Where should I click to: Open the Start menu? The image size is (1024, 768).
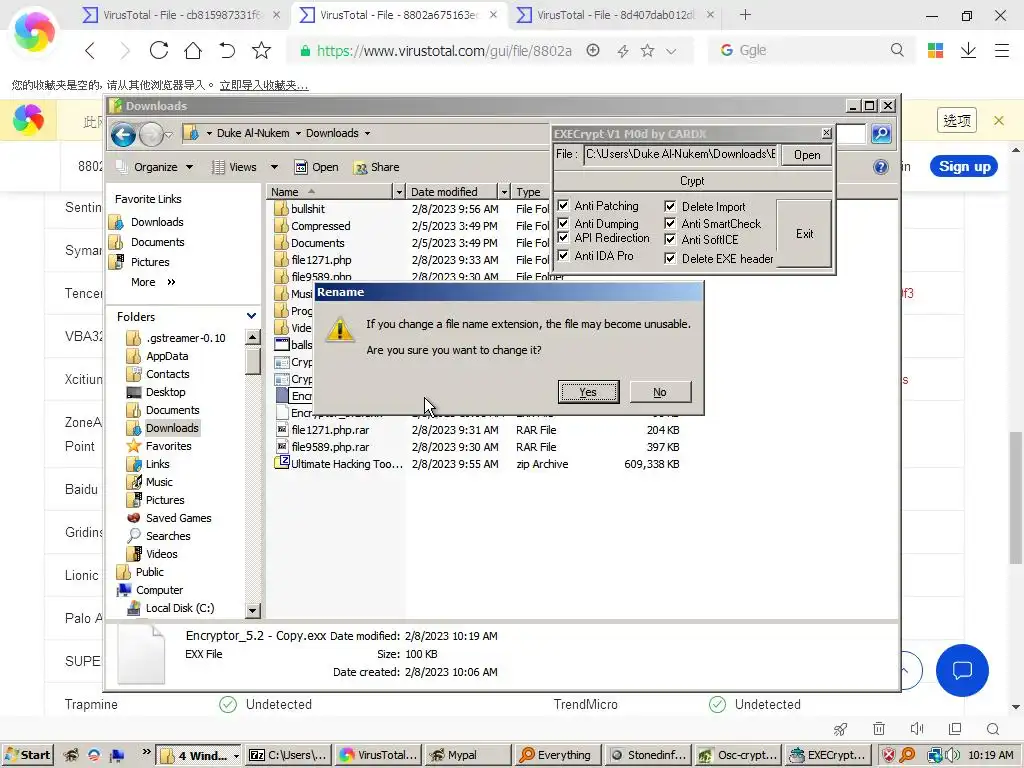(27, 755)
